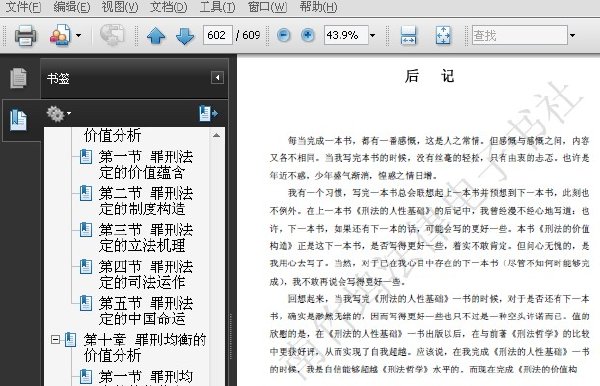600x386 pixels.
Task: Open the bookmarks gear options menu
Action: (59, 114)
